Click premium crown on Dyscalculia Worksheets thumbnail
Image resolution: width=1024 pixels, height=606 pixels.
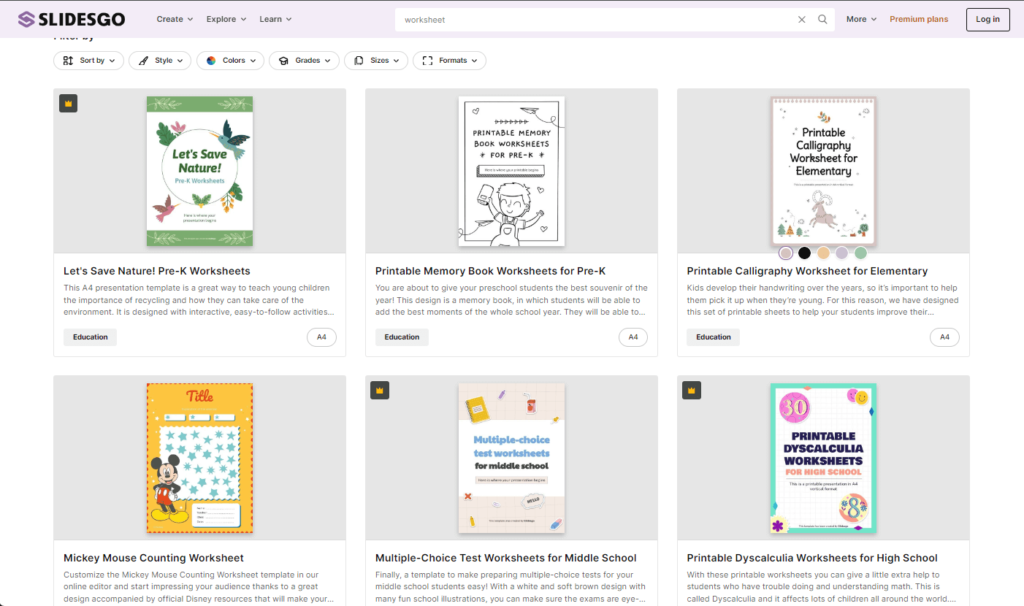(x=692, y=390)
